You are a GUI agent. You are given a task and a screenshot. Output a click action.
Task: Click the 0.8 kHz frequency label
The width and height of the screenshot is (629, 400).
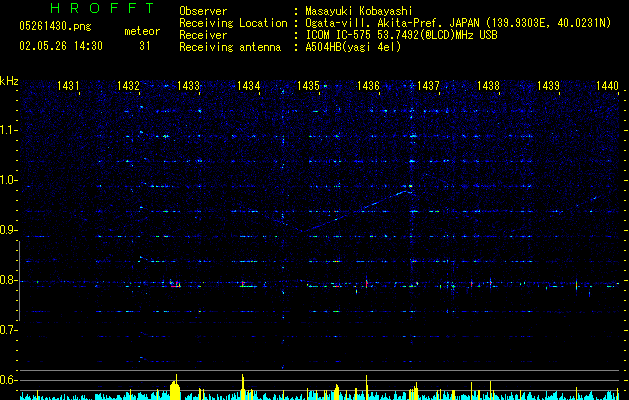point(8,280)
